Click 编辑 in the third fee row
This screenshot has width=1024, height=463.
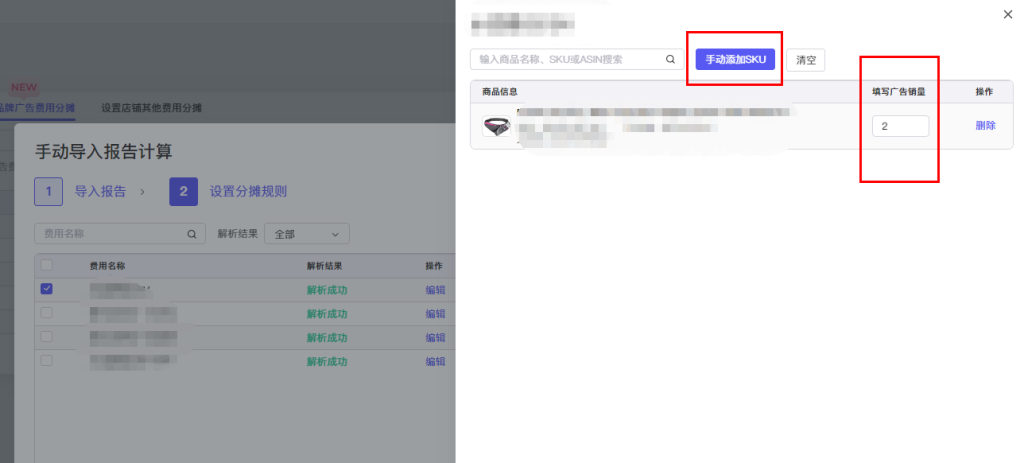tap(435, 338)
